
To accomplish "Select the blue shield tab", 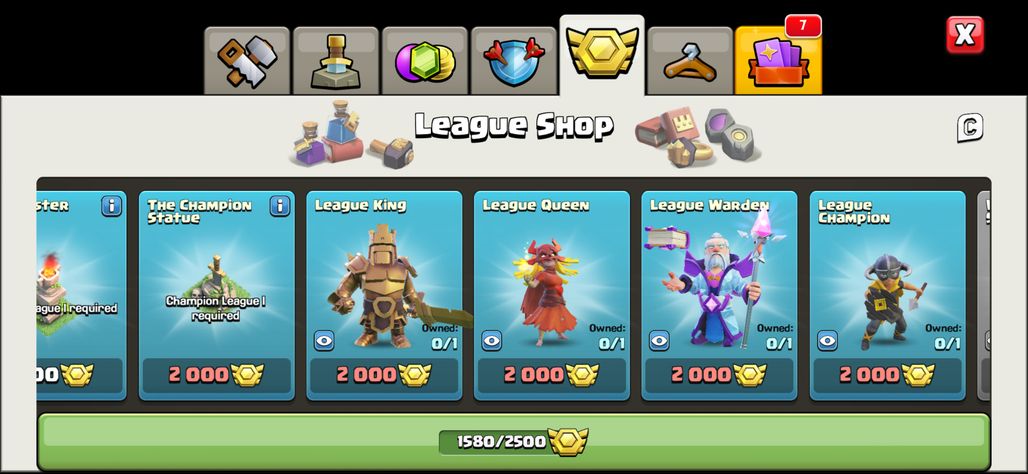I will [514, 61].
